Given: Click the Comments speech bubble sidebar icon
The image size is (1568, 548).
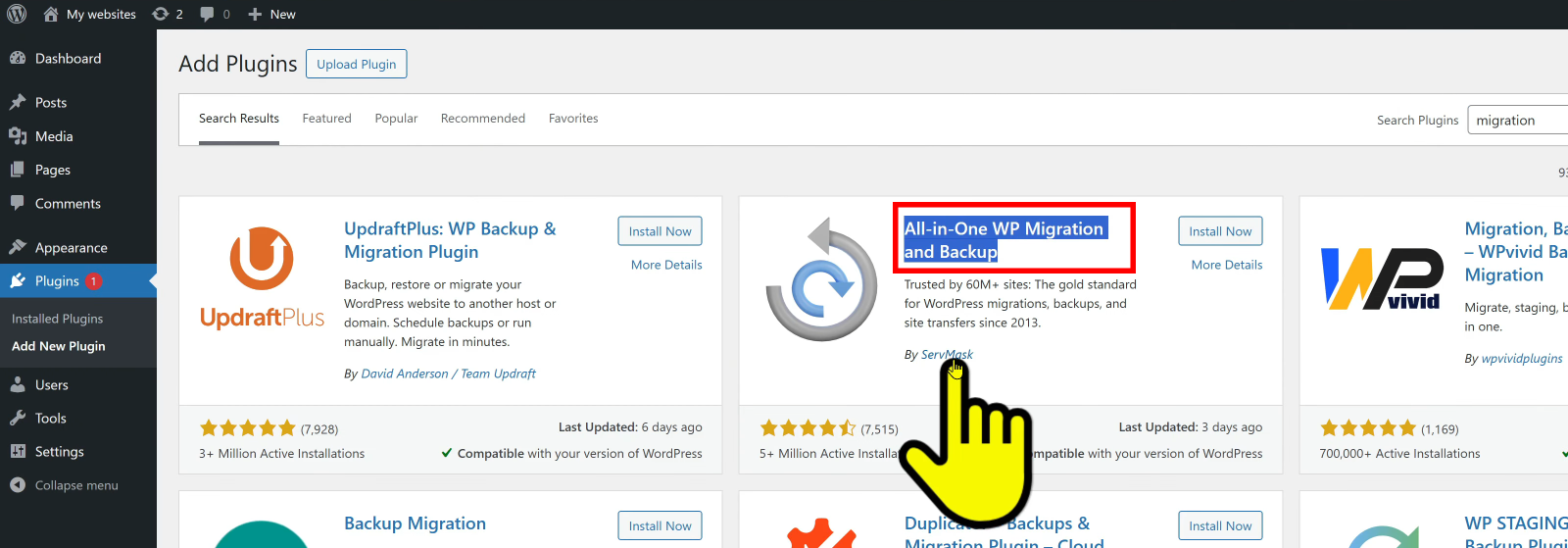Looking at the screenshot, I should (18, 203).
